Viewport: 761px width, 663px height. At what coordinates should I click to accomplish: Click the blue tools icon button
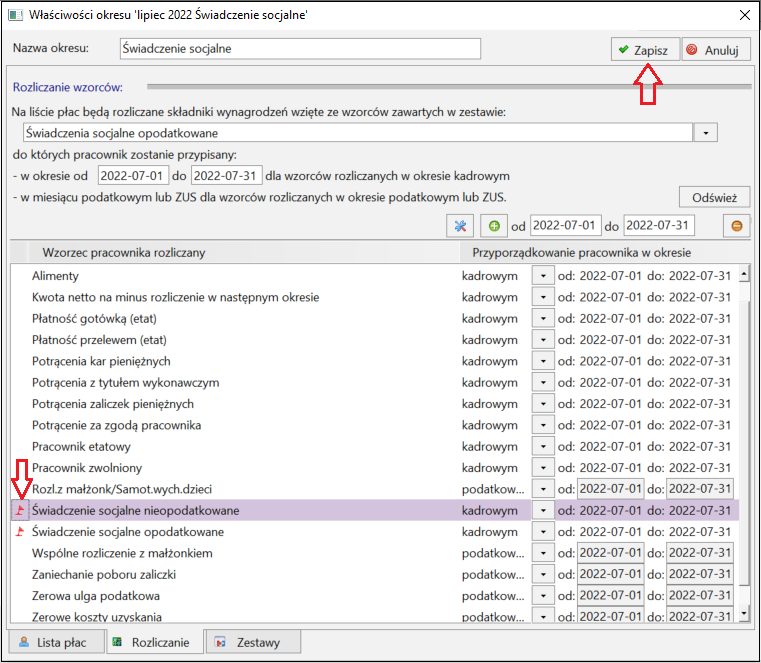coord(460,226)
